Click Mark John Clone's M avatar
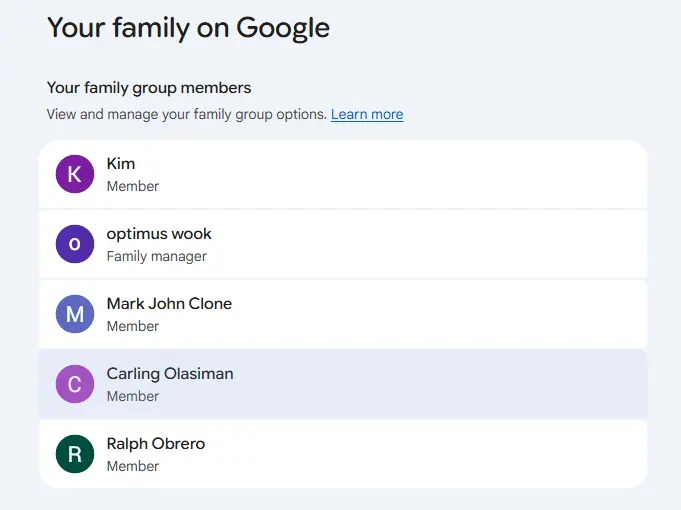 (x=75, y=314)
